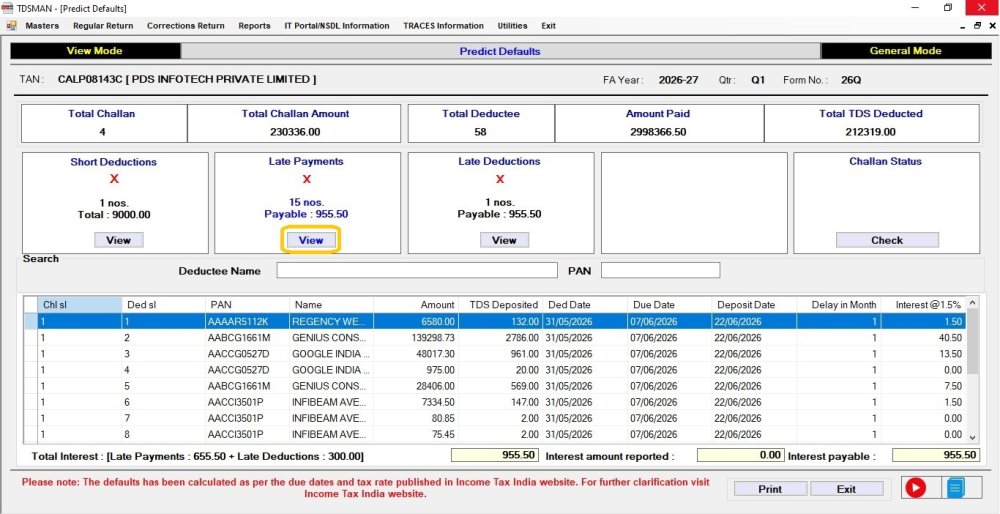Open the blue document help icon

[955, 488]
